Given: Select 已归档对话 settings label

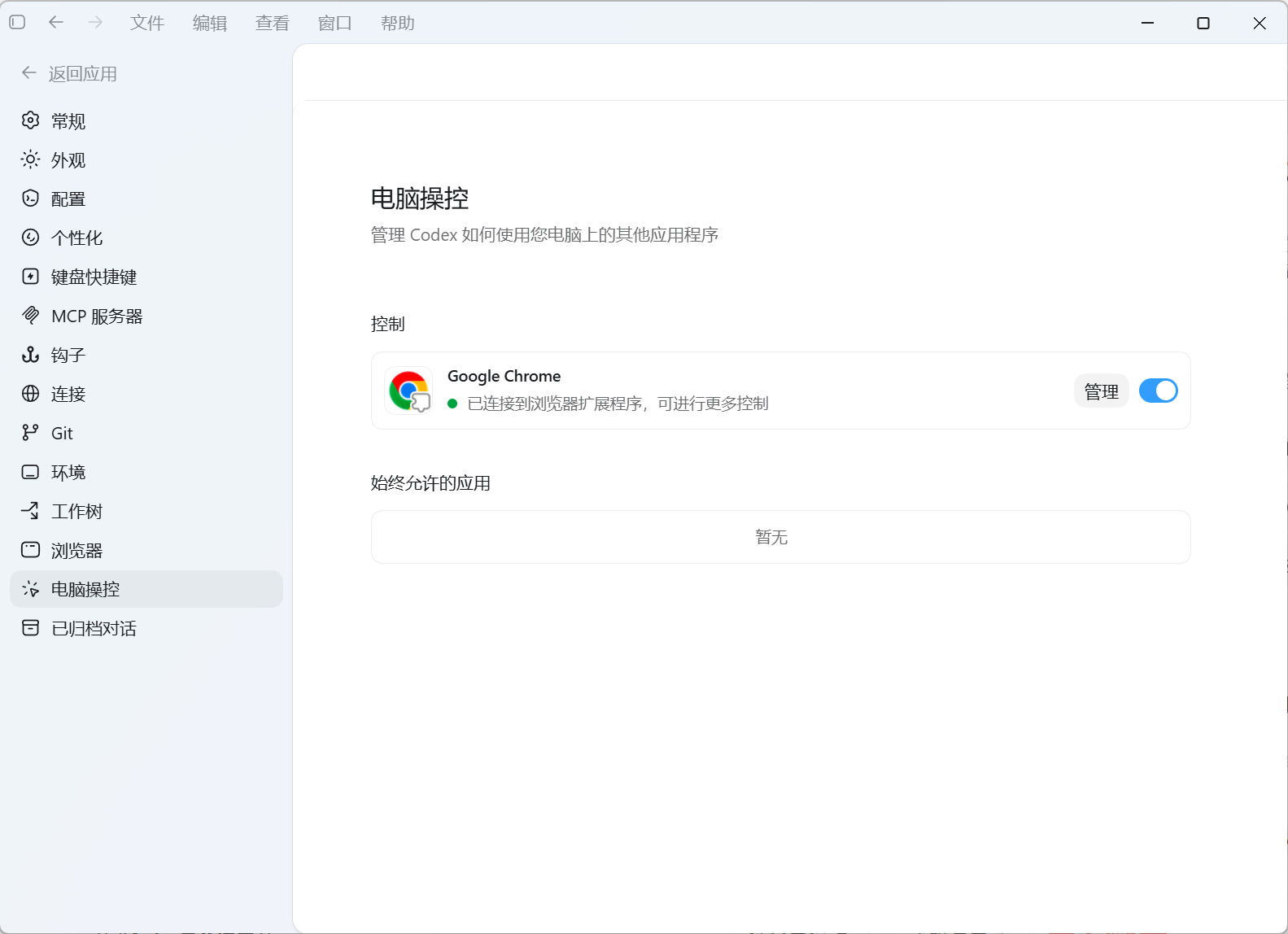Looking at the screenshot, I should click(94, 629).
